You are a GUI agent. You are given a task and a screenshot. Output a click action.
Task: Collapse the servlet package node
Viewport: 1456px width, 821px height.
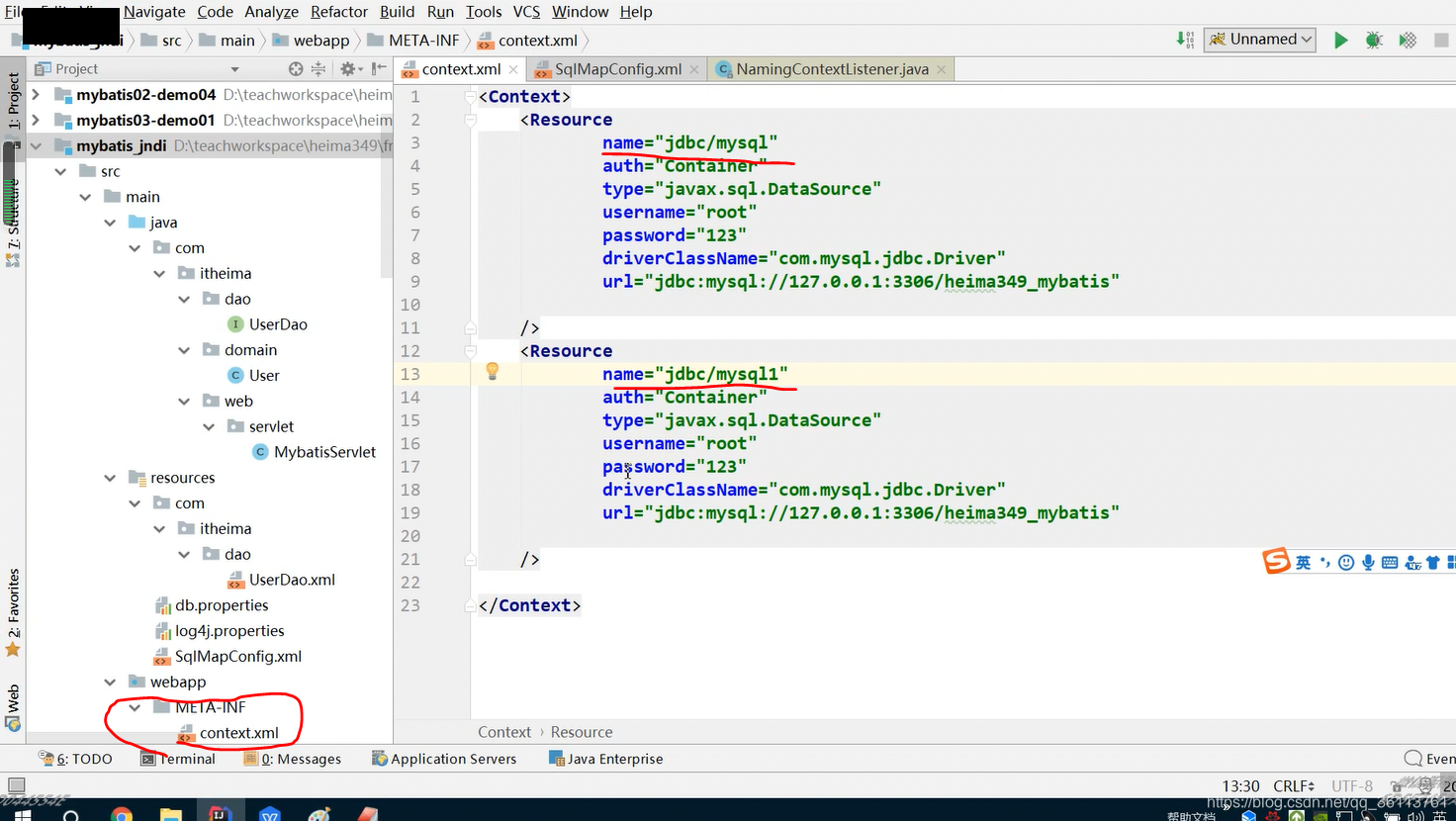pos(209,426)
